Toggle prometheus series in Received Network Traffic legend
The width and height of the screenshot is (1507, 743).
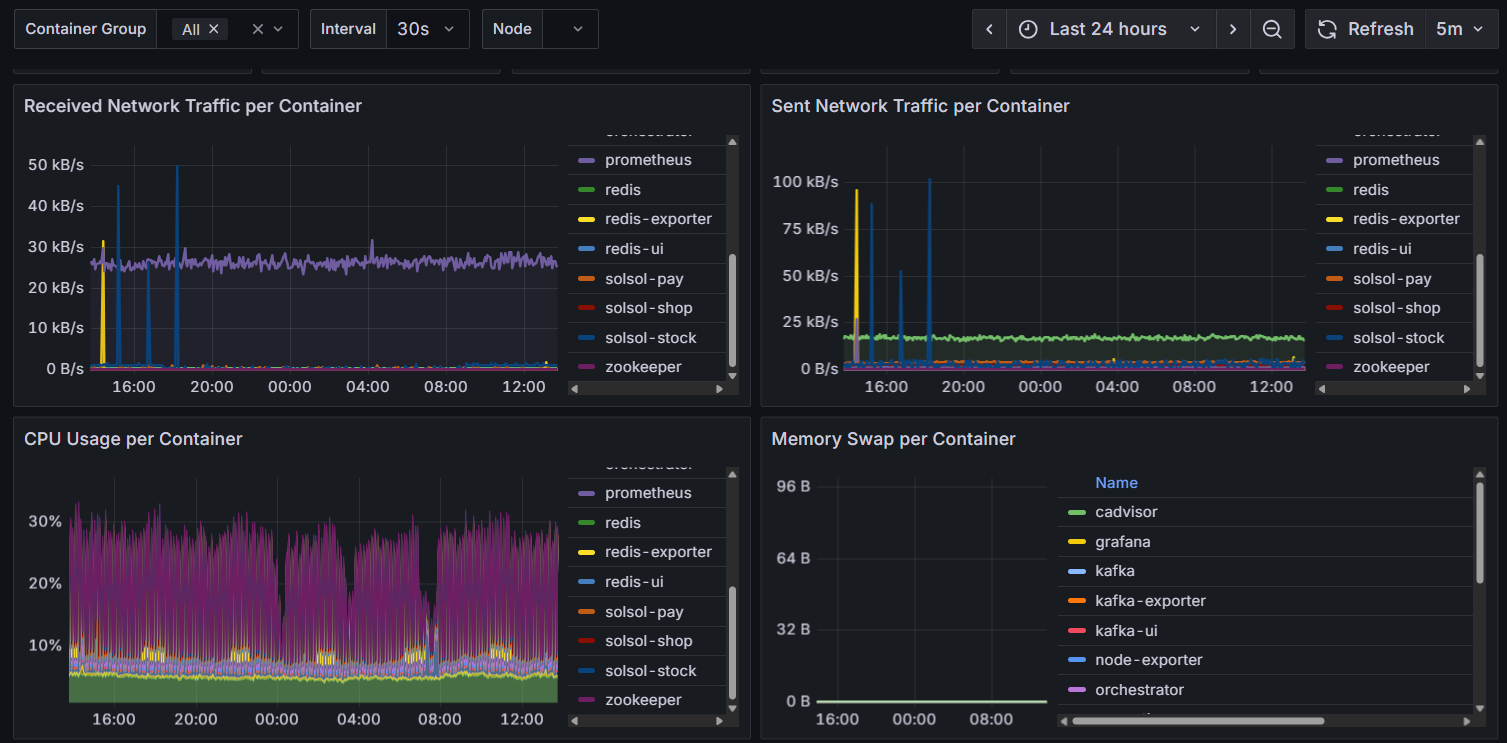pyautogui.click(x=646, y=160)
